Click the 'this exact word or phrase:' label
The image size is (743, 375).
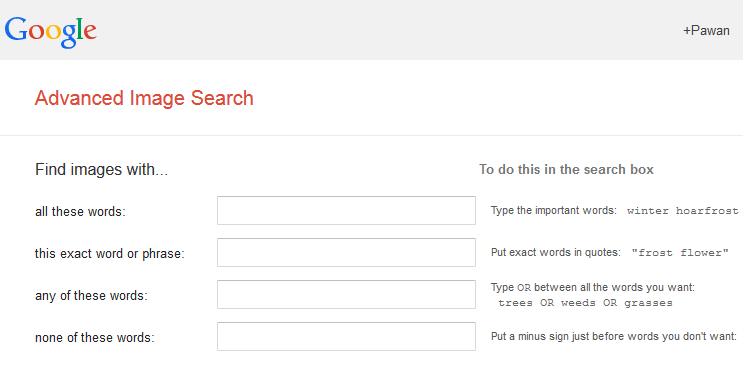[109, 254]
